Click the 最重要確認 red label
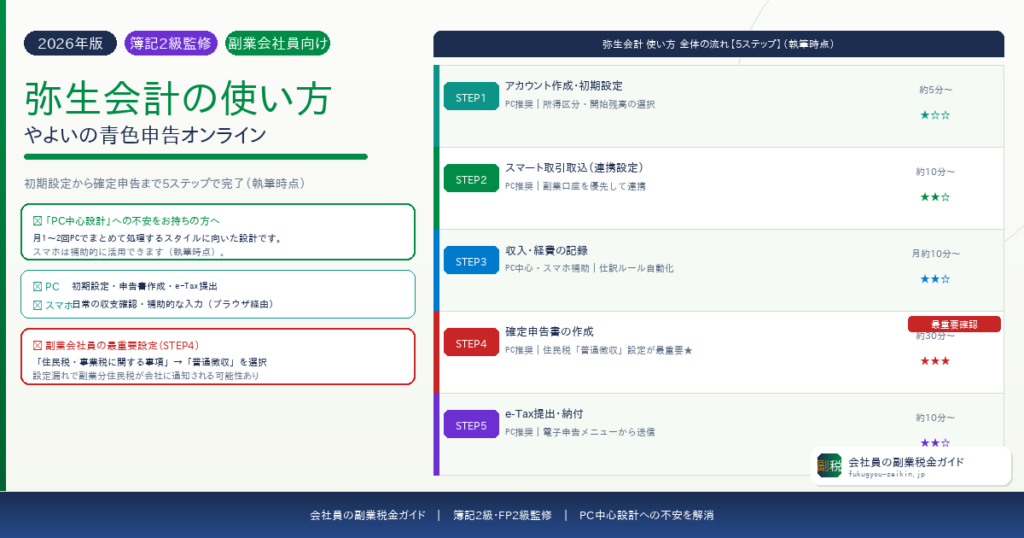 (954, 324)
